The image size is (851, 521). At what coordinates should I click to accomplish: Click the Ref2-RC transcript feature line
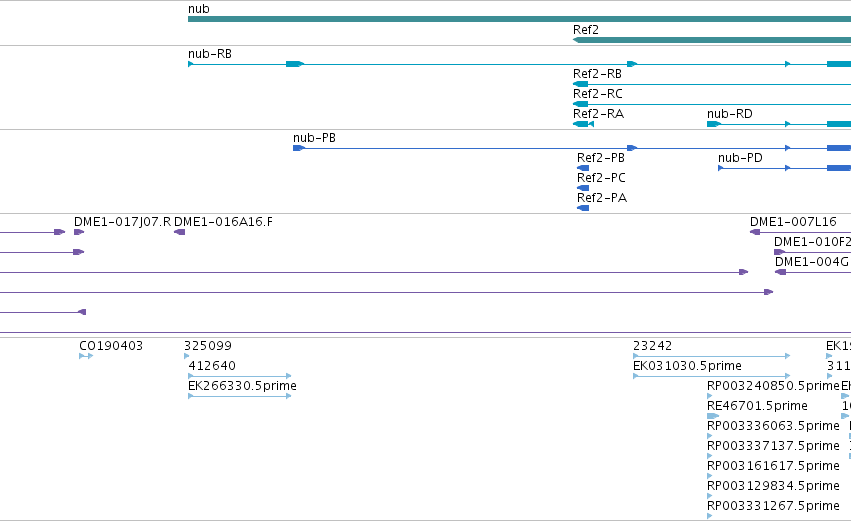(712, 104)
